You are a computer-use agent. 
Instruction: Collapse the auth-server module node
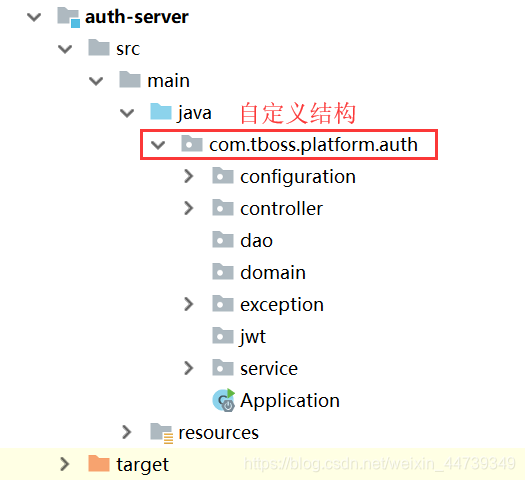coord(34,17)
